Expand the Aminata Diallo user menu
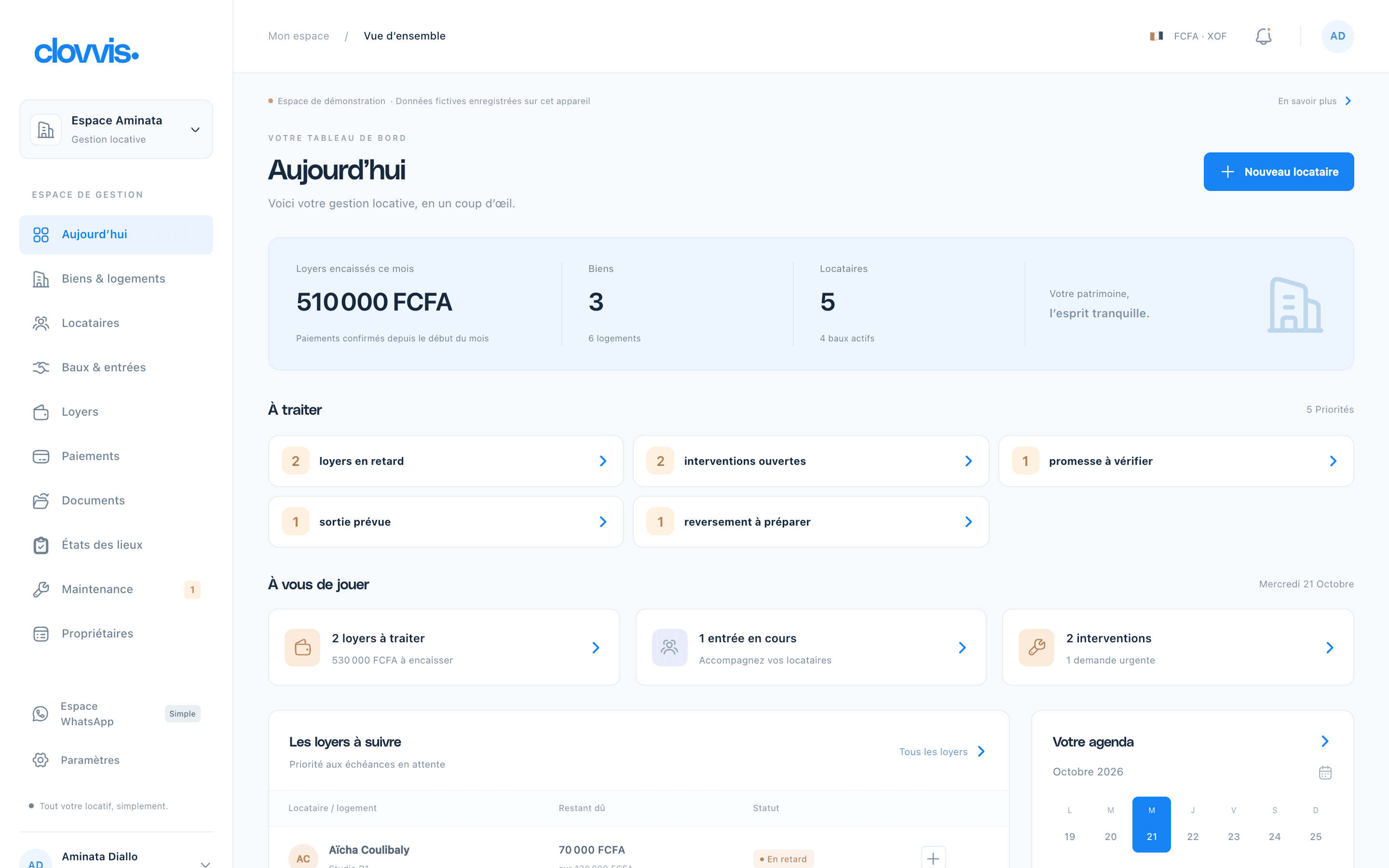Image resolution: width=1389 pixels, height=868 pixels. 116,858
